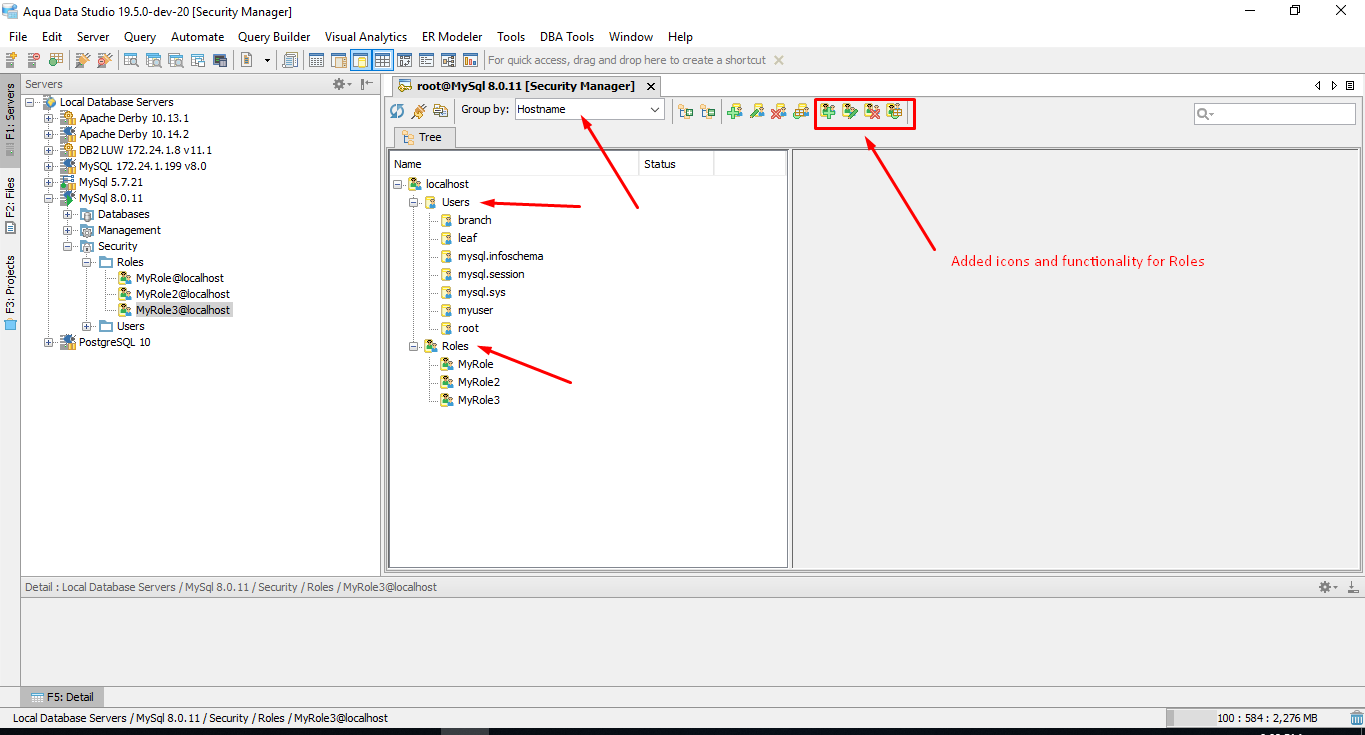Image resolution: width=1365 pixels, height=735 pixels.
Task: Expand the Apache Derby 10.13.1 server
Action: pos(49,118)
